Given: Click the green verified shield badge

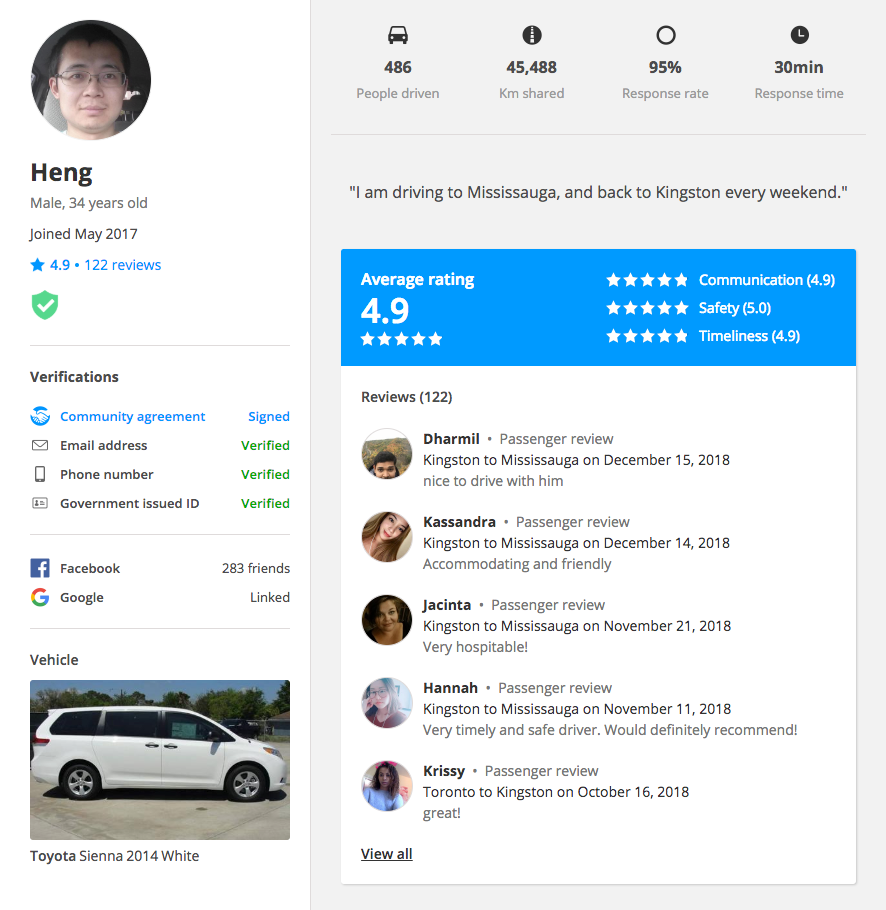Looking at the screenshot, I should pyautogui.click(x=44, y=305).
